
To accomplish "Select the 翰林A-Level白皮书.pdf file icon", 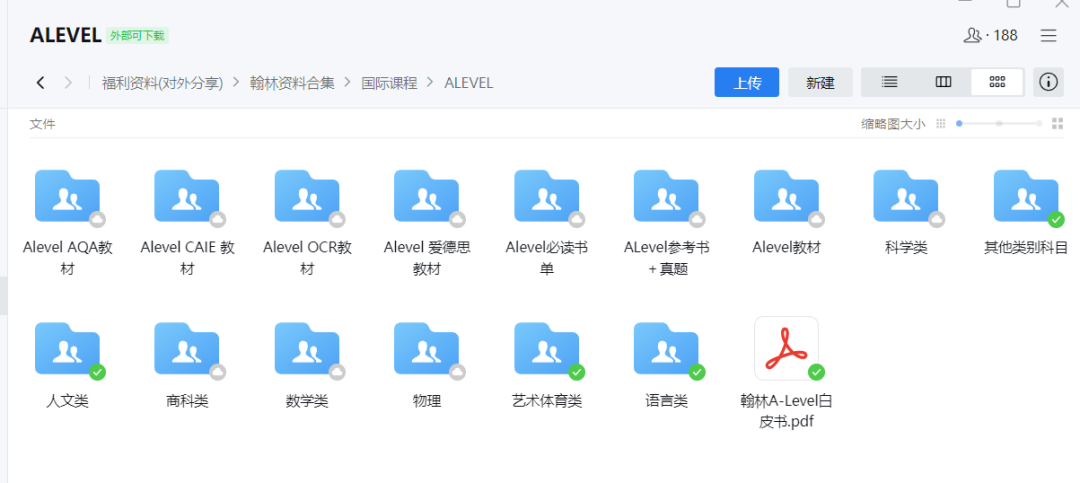I will [786, 349].
